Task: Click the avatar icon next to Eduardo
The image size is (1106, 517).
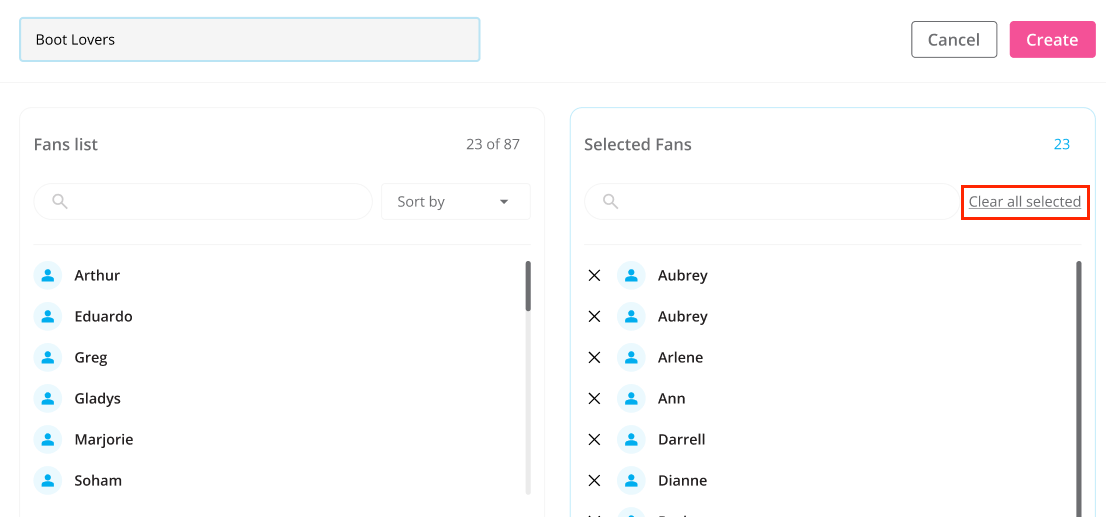Action: tap(48, 316)
